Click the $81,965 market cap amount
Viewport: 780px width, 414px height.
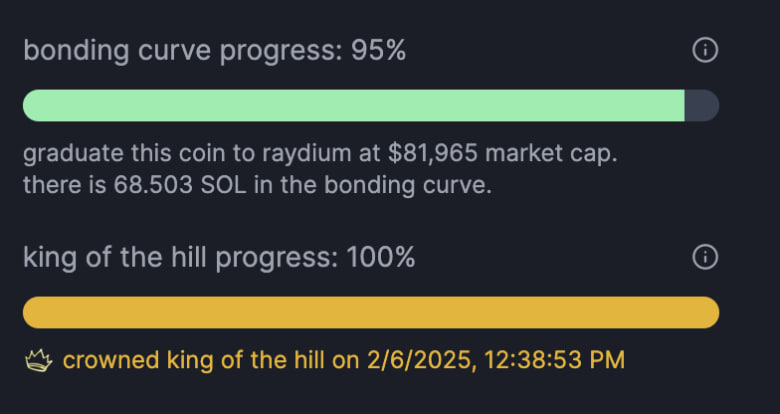click(433, 154)
